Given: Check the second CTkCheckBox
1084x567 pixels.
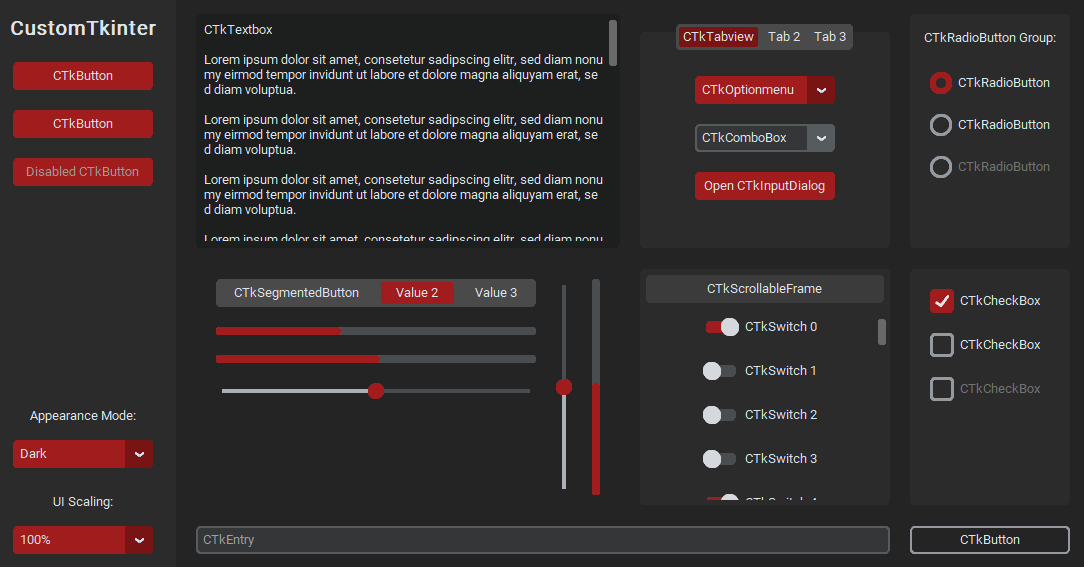Looking at the screenshot, I should click(942, 345).
